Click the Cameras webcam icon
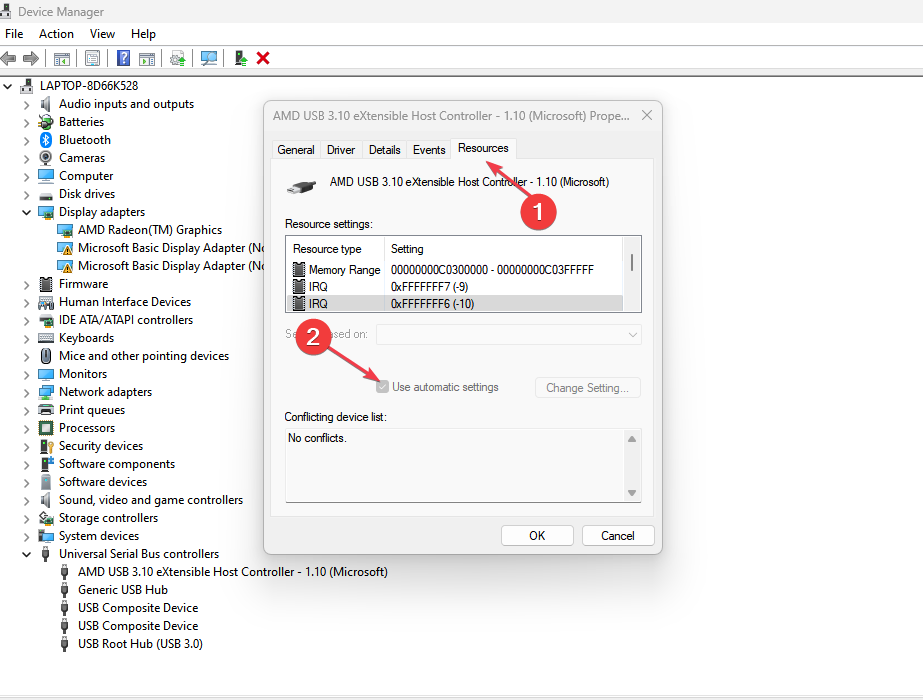The width and height of the screenshot is (923, 700). [x=46, y=158]
